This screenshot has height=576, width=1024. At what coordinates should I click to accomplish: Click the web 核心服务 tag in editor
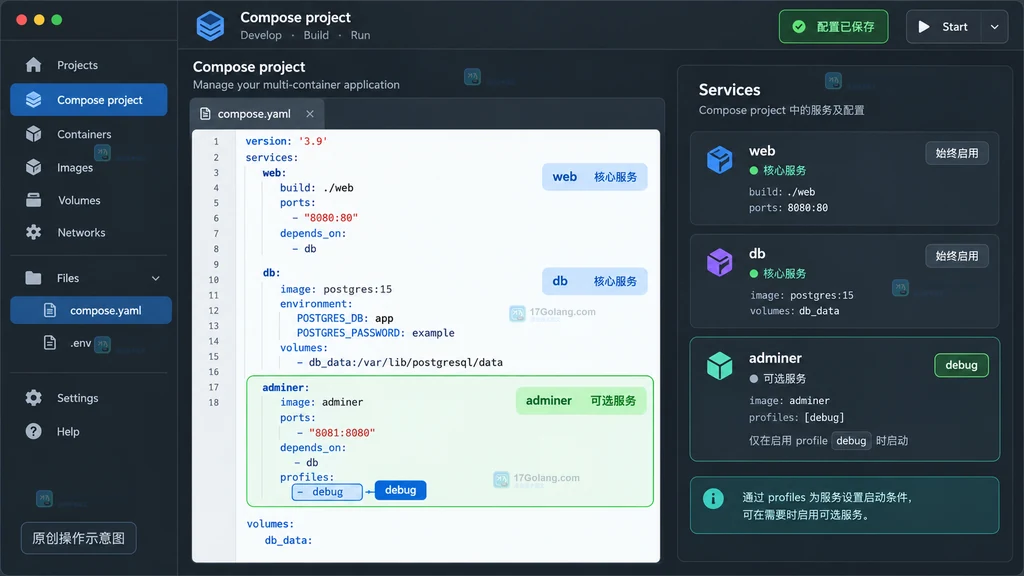594,177
